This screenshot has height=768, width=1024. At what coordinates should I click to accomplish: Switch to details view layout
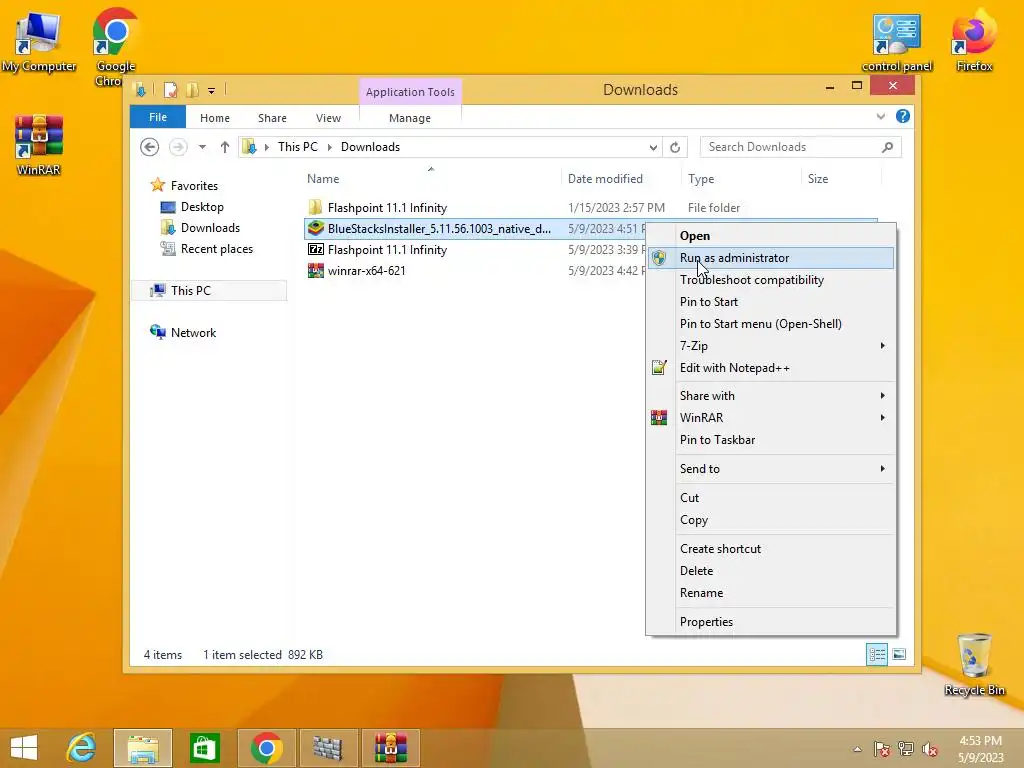[877, 654]
